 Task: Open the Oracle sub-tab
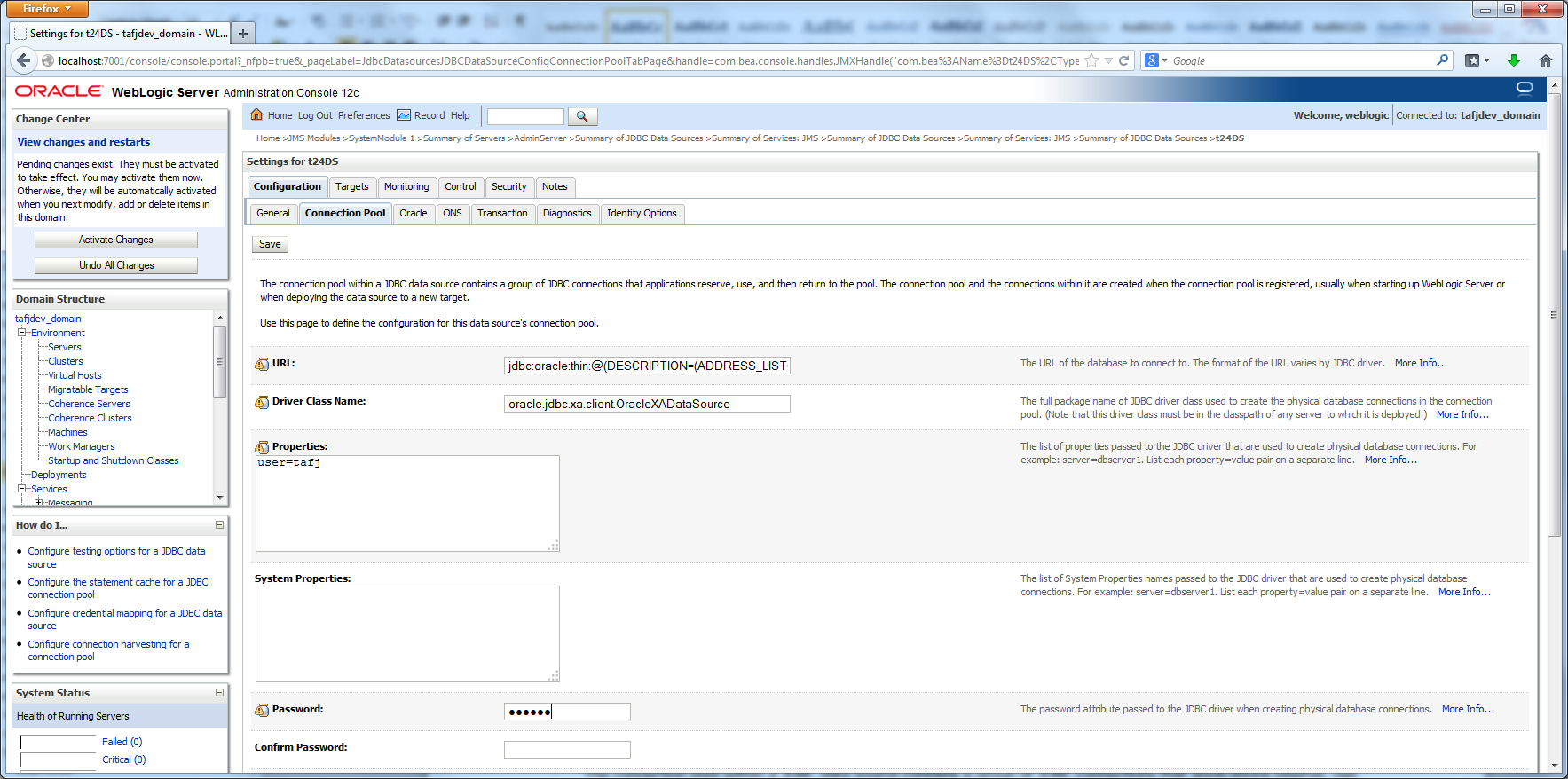click(414, 213)
